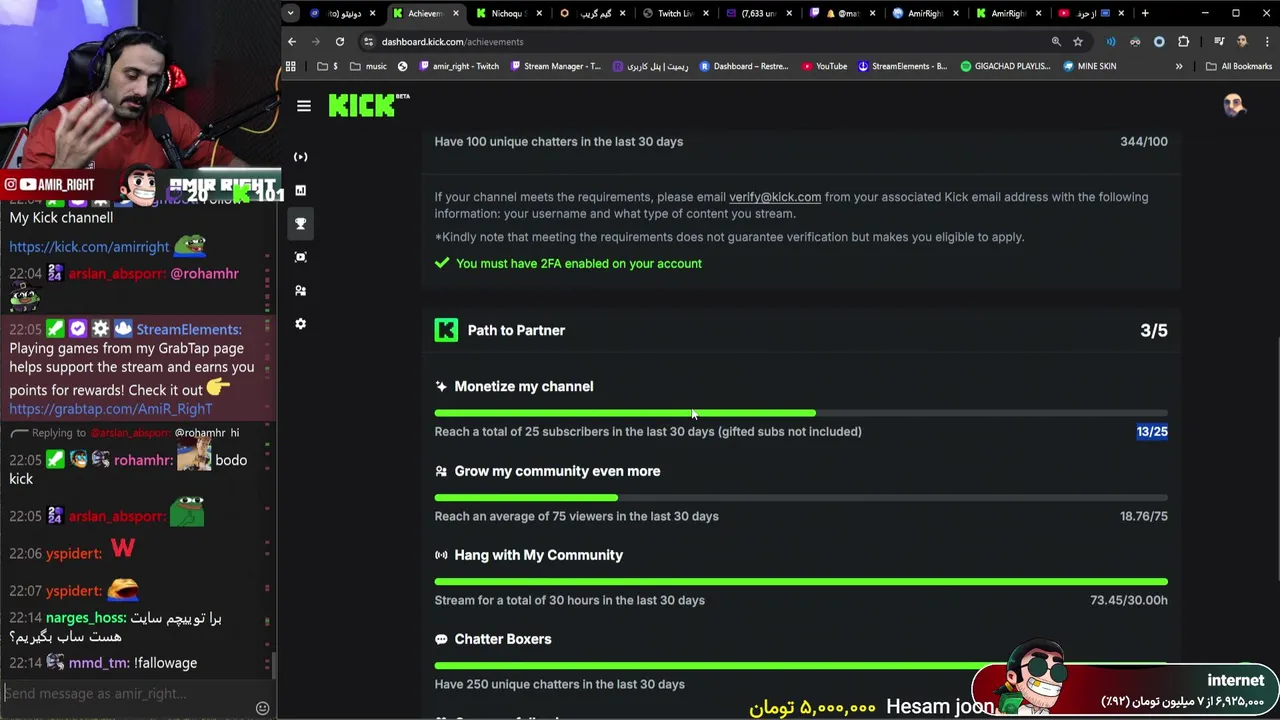
Task: Click the 73.45/30.00h stream hours value
Action: click(1129, 600)
